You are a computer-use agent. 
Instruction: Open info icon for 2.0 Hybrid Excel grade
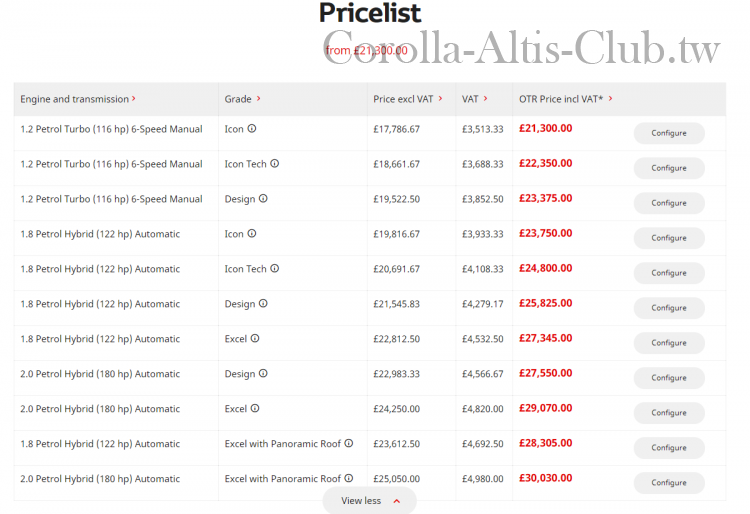pos(255,408)
